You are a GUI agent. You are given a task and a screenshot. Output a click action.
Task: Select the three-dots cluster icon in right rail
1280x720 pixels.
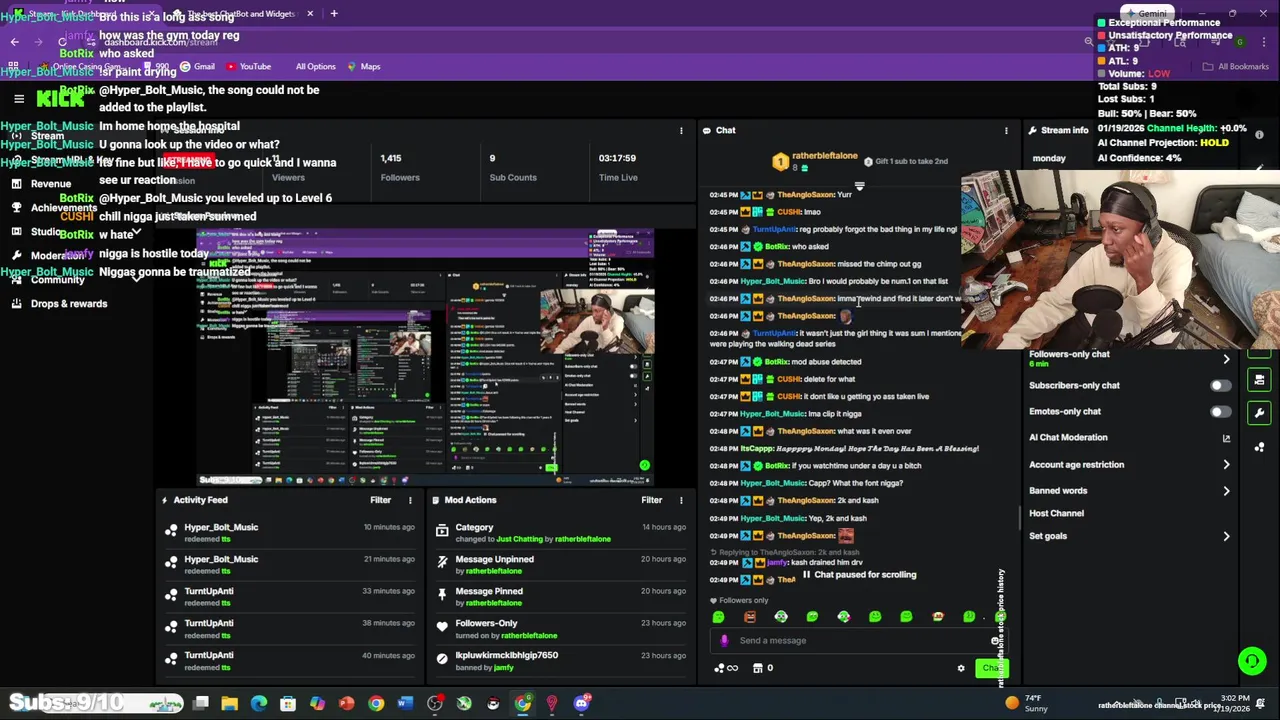click(1259, 447)
